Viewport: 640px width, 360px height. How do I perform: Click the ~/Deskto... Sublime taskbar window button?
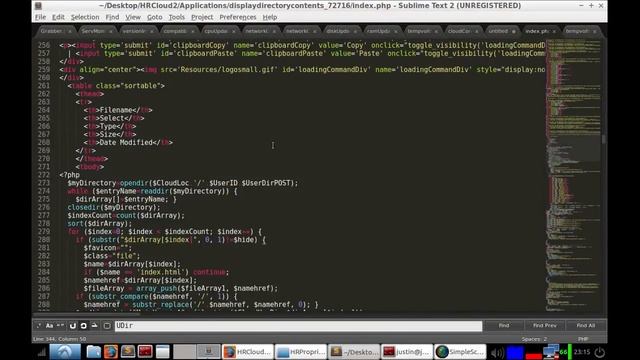point(354,352)
